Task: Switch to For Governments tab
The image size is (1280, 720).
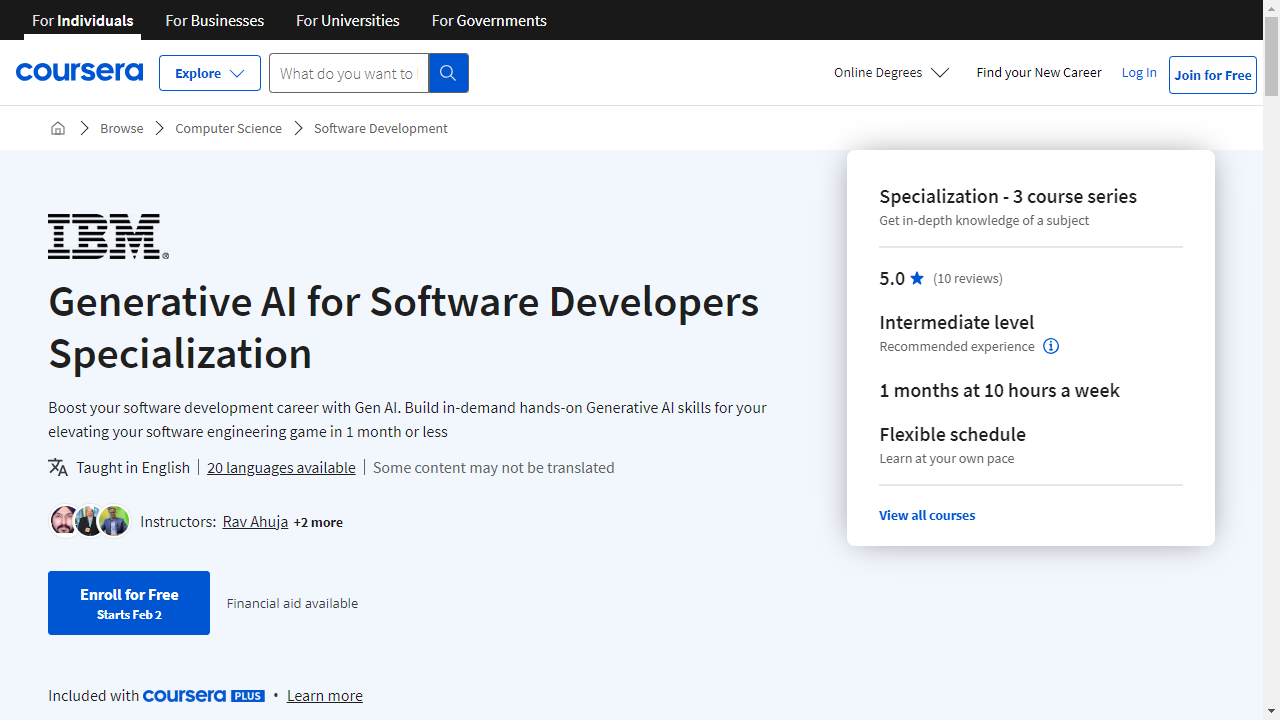Action: (x=489, y=20)
